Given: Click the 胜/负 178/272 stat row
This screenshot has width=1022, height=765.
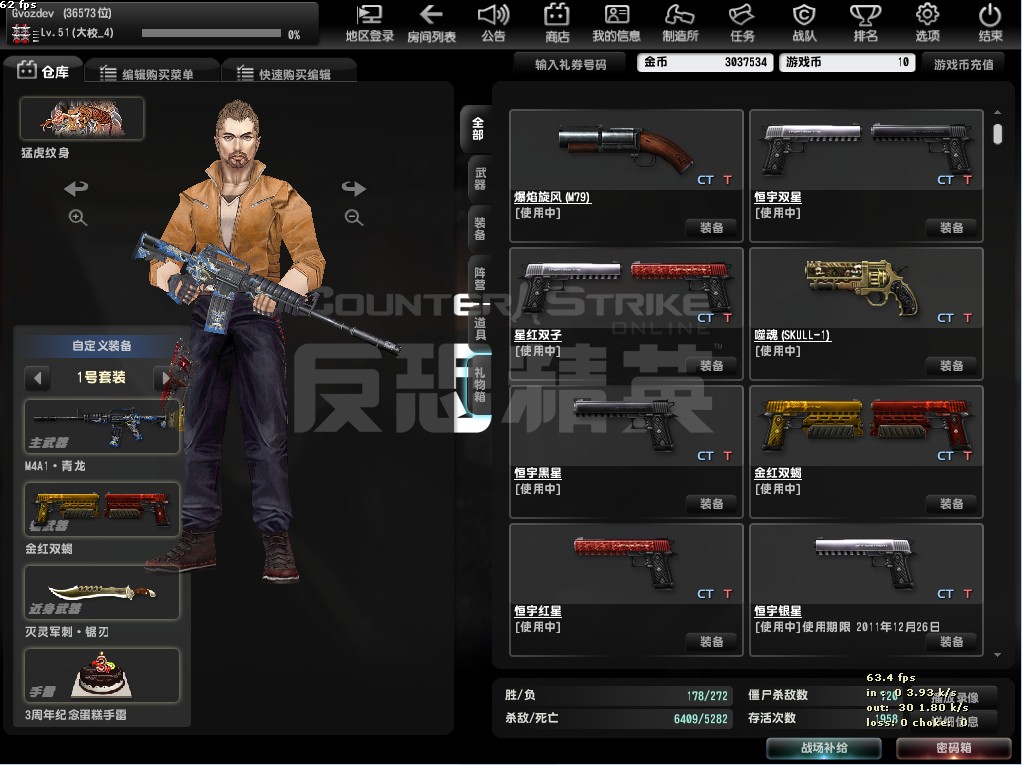Looking at the screenshot, I should coord(617,695).
